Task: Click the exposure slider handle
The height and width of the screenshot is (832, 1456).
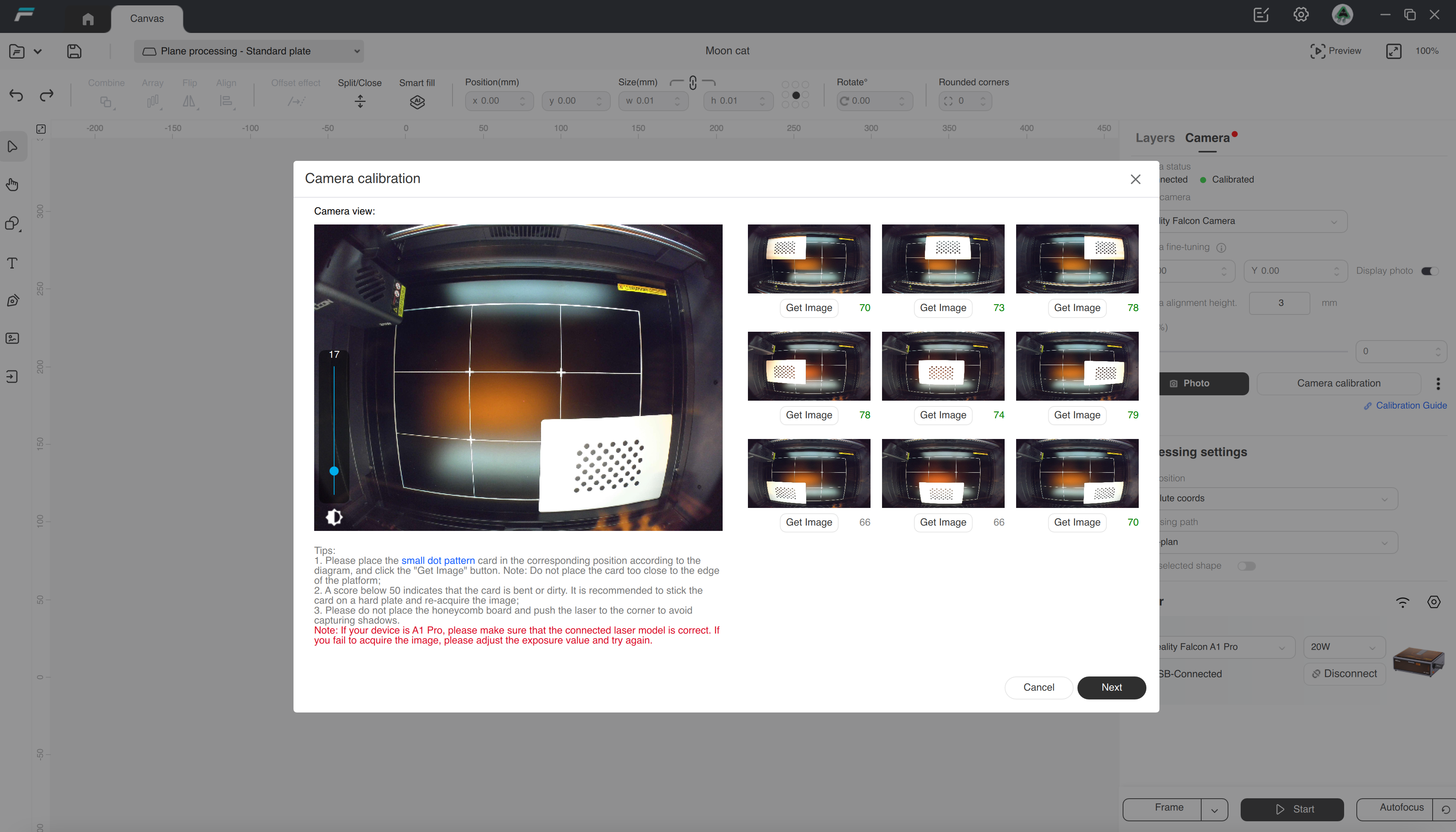Action: (334, 471)
